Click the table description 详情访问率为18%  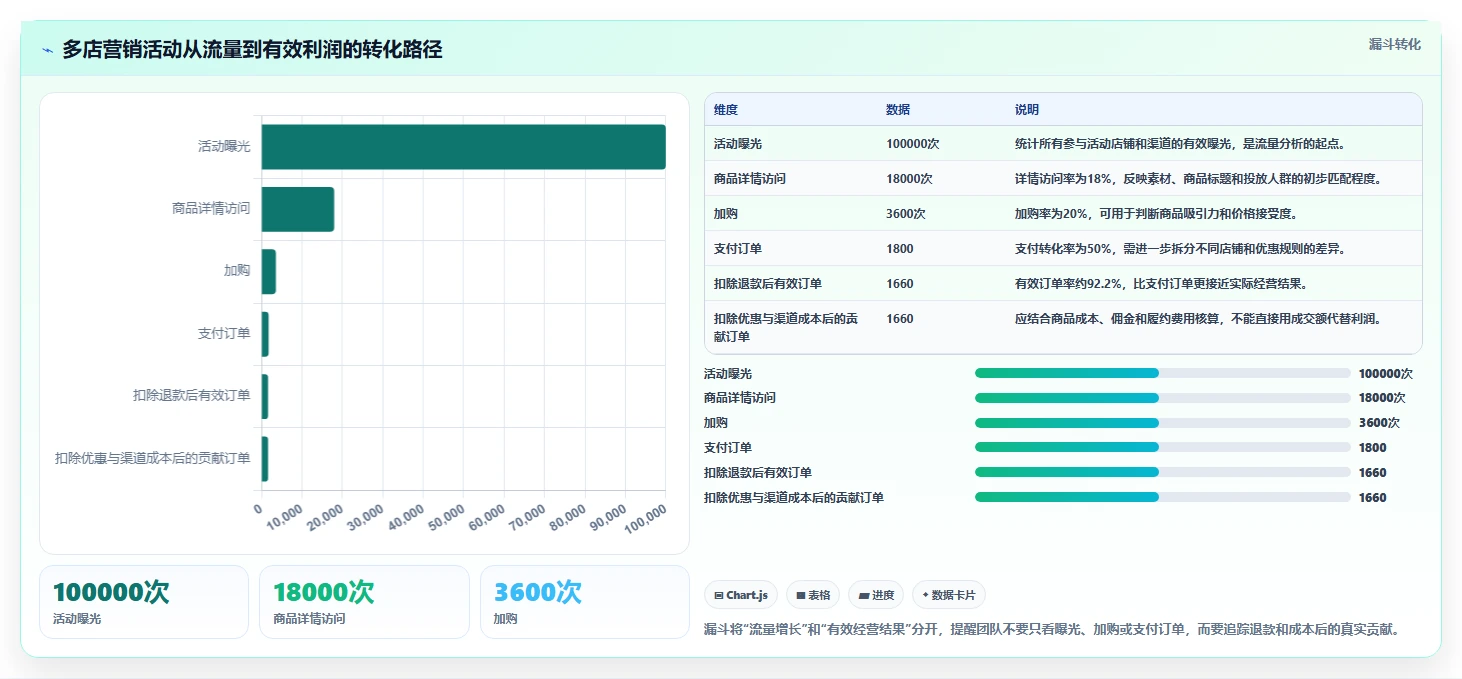1198,179
